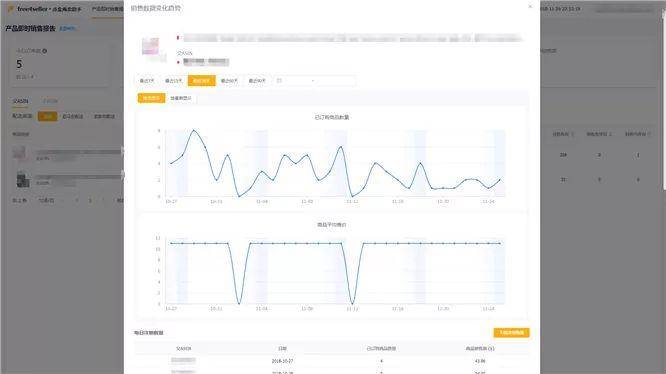Switch to the orange curve display tab

pos(151,98)
